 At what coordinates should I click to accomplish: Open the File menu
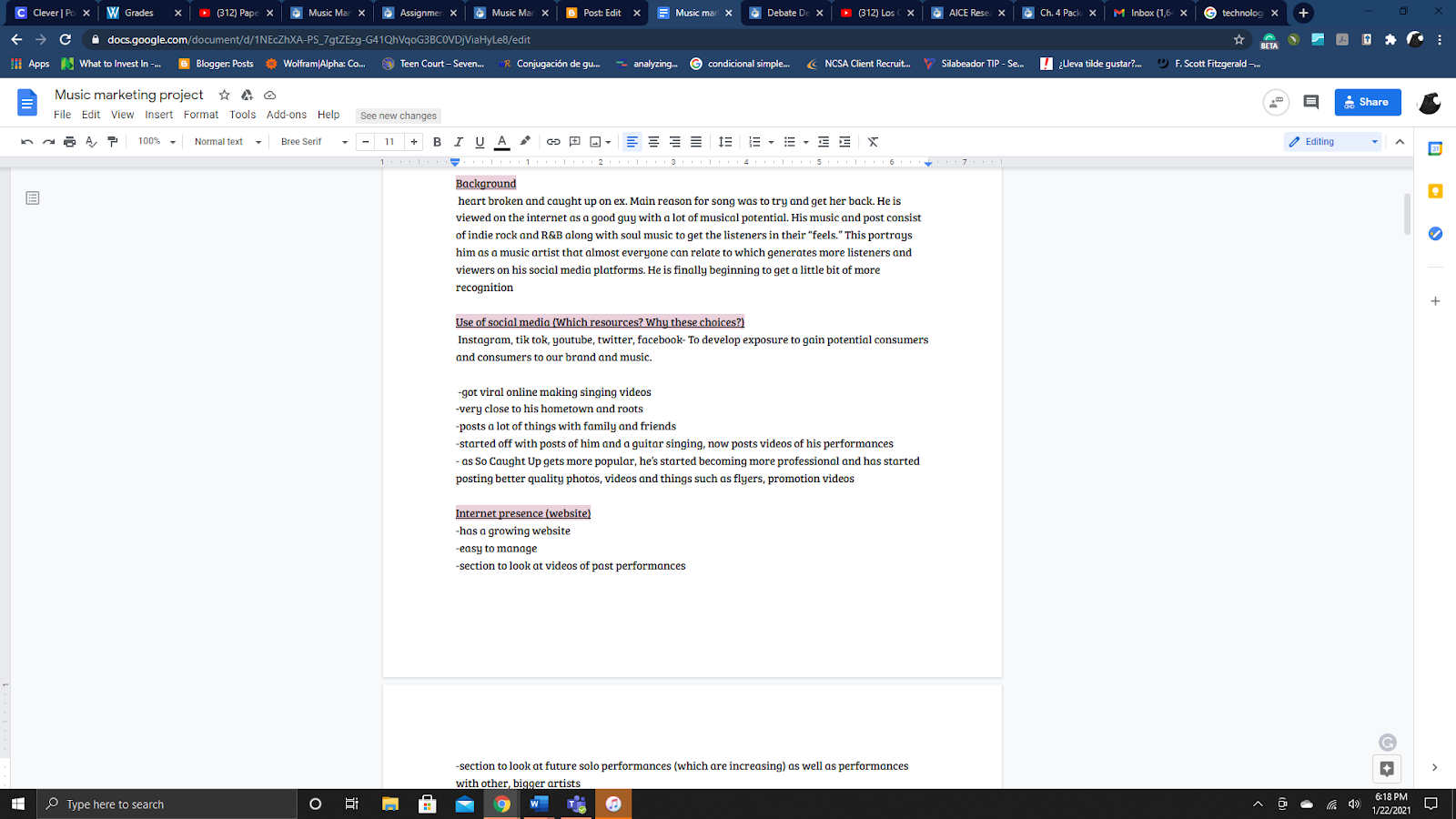coord(62,115)
